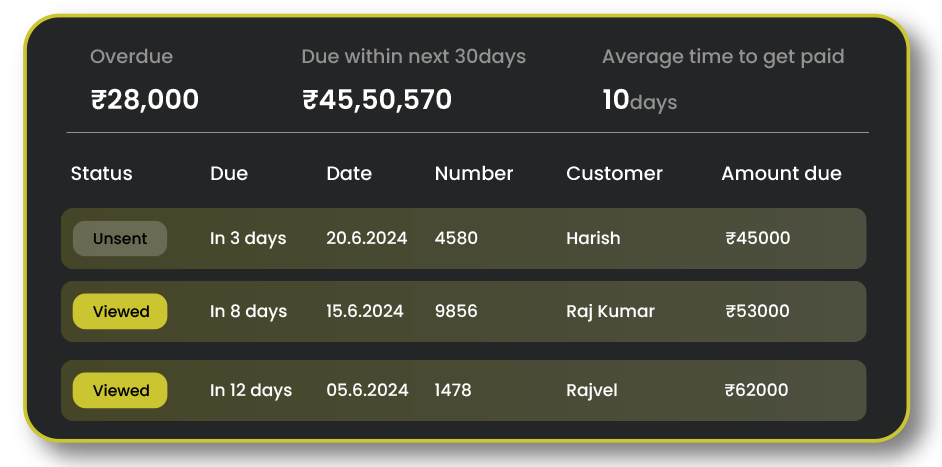Open invoice number 4580

point(456,239)
